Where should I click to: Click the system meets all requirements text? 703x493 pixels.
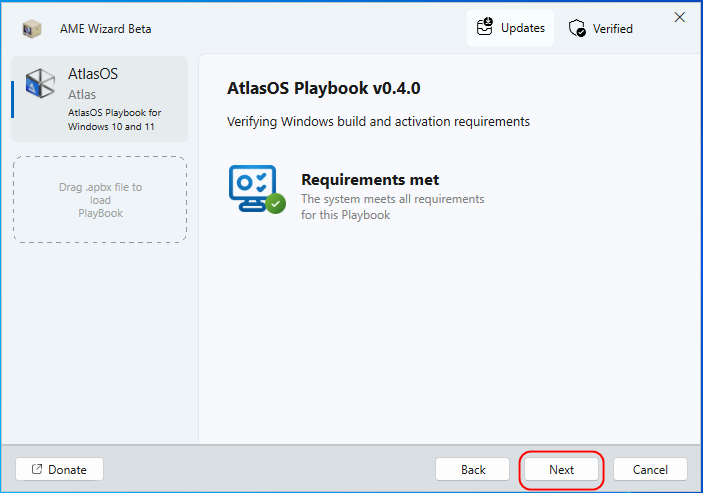pyautogui.click(x=392, y=207)
